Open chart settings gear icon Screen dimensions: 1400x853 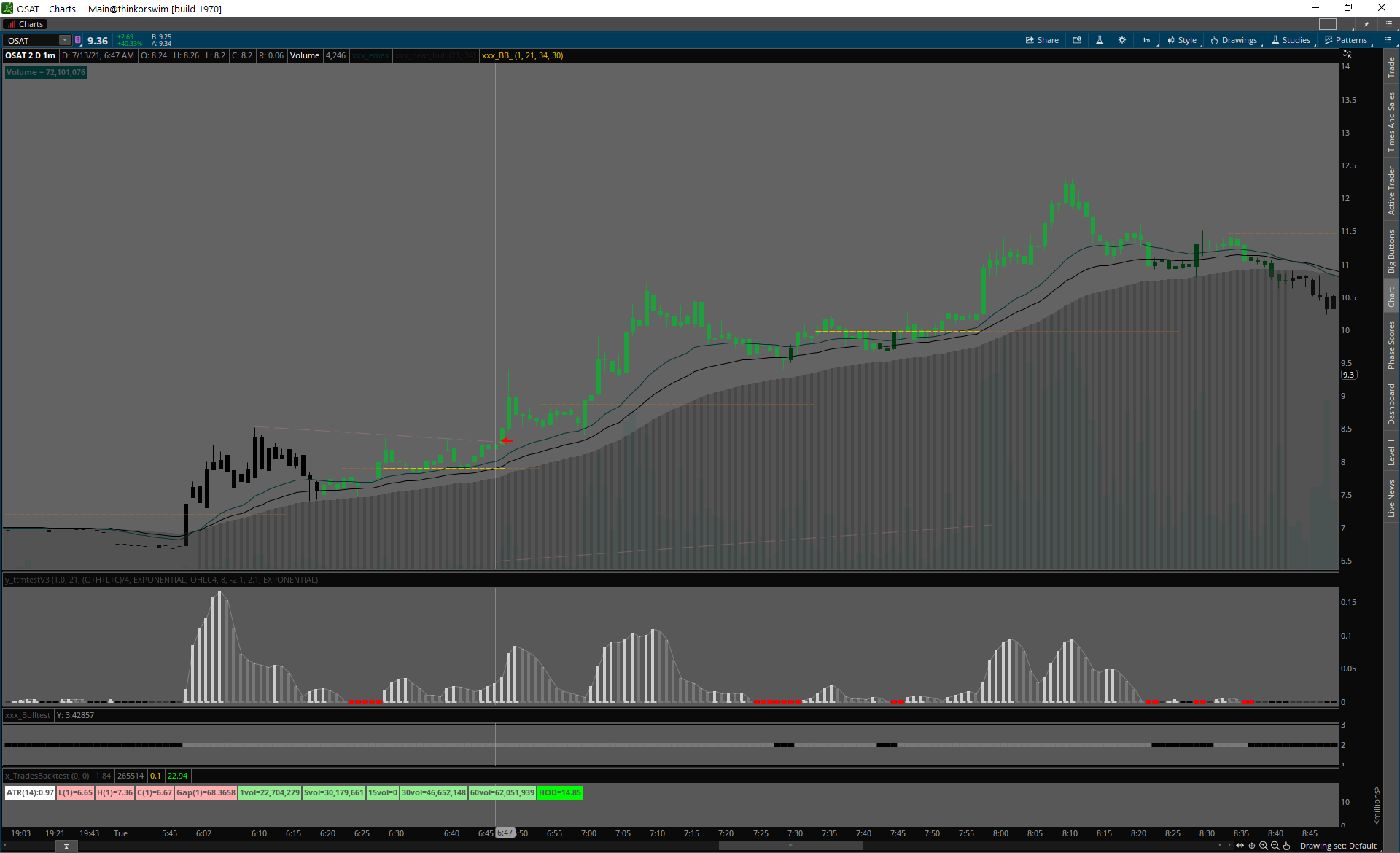(1122, 40)
